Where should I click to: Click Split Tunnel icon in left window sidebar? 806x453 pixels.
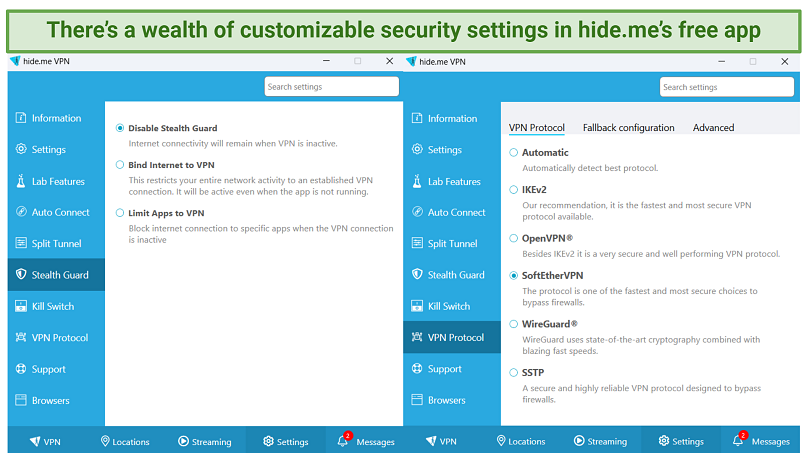pyautogui.click(x=21, y=243)
